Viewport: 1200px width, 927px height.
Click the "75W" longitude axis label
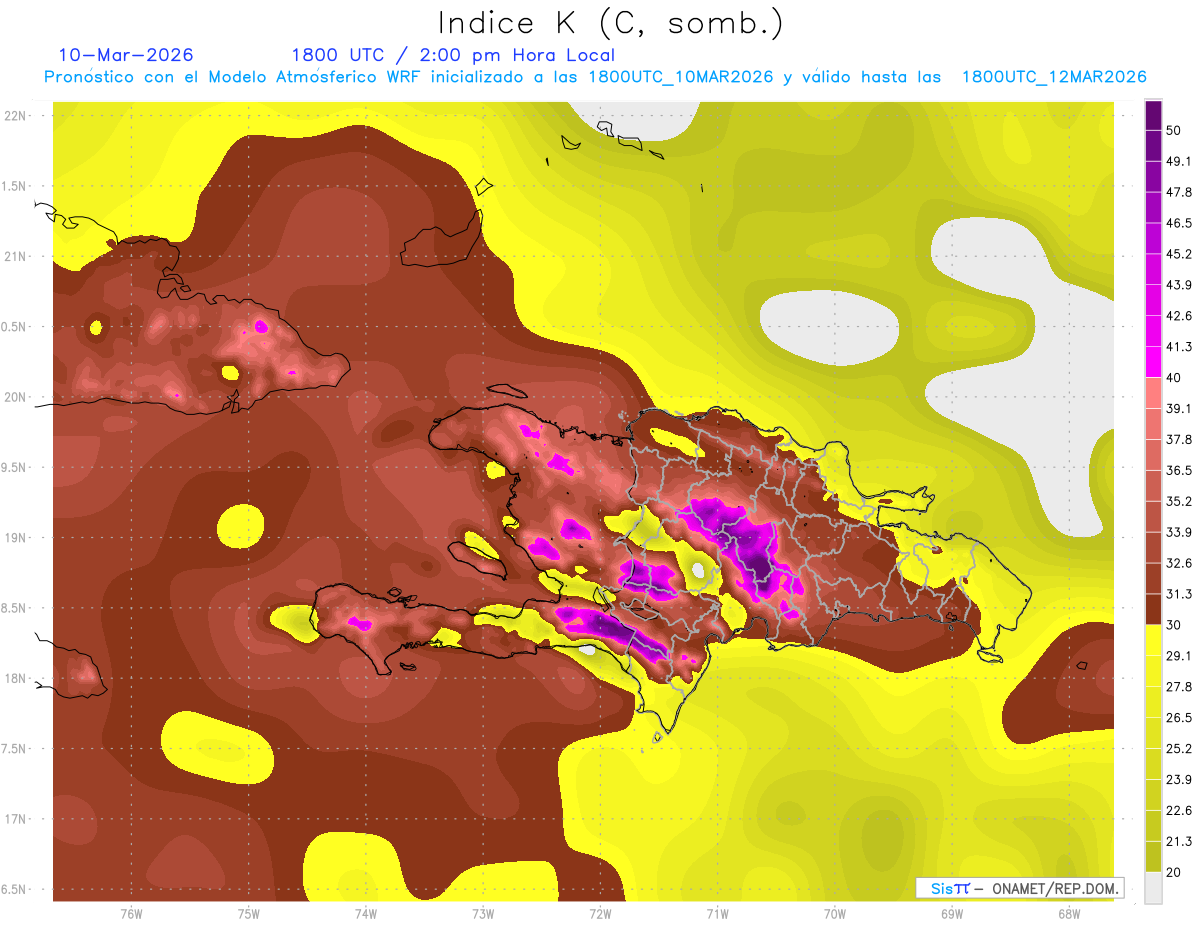(x=249, y=913)
